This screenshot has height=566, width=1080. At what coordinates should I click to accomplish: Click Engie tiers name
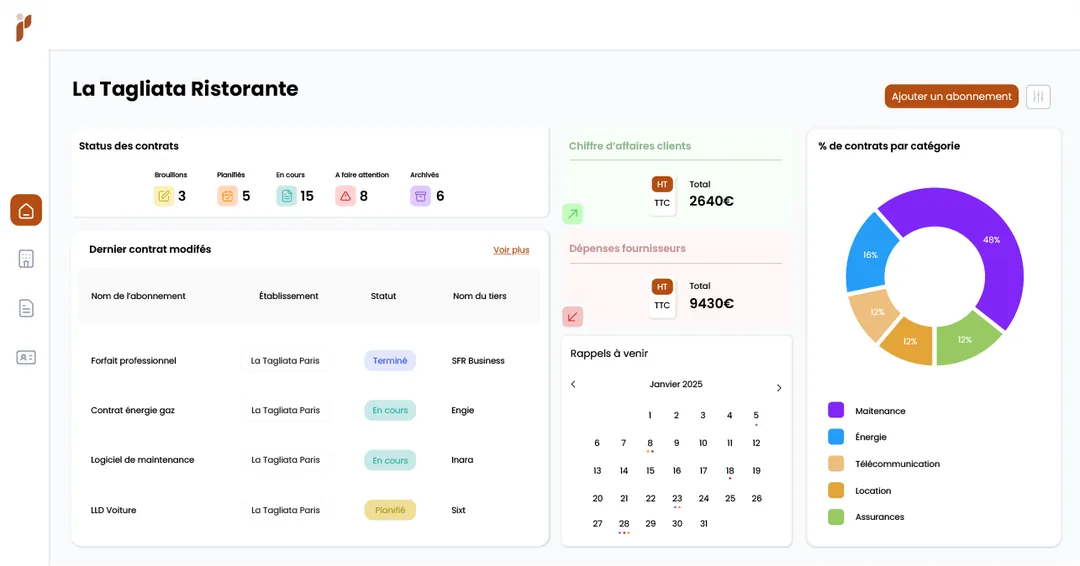(462, 410)
